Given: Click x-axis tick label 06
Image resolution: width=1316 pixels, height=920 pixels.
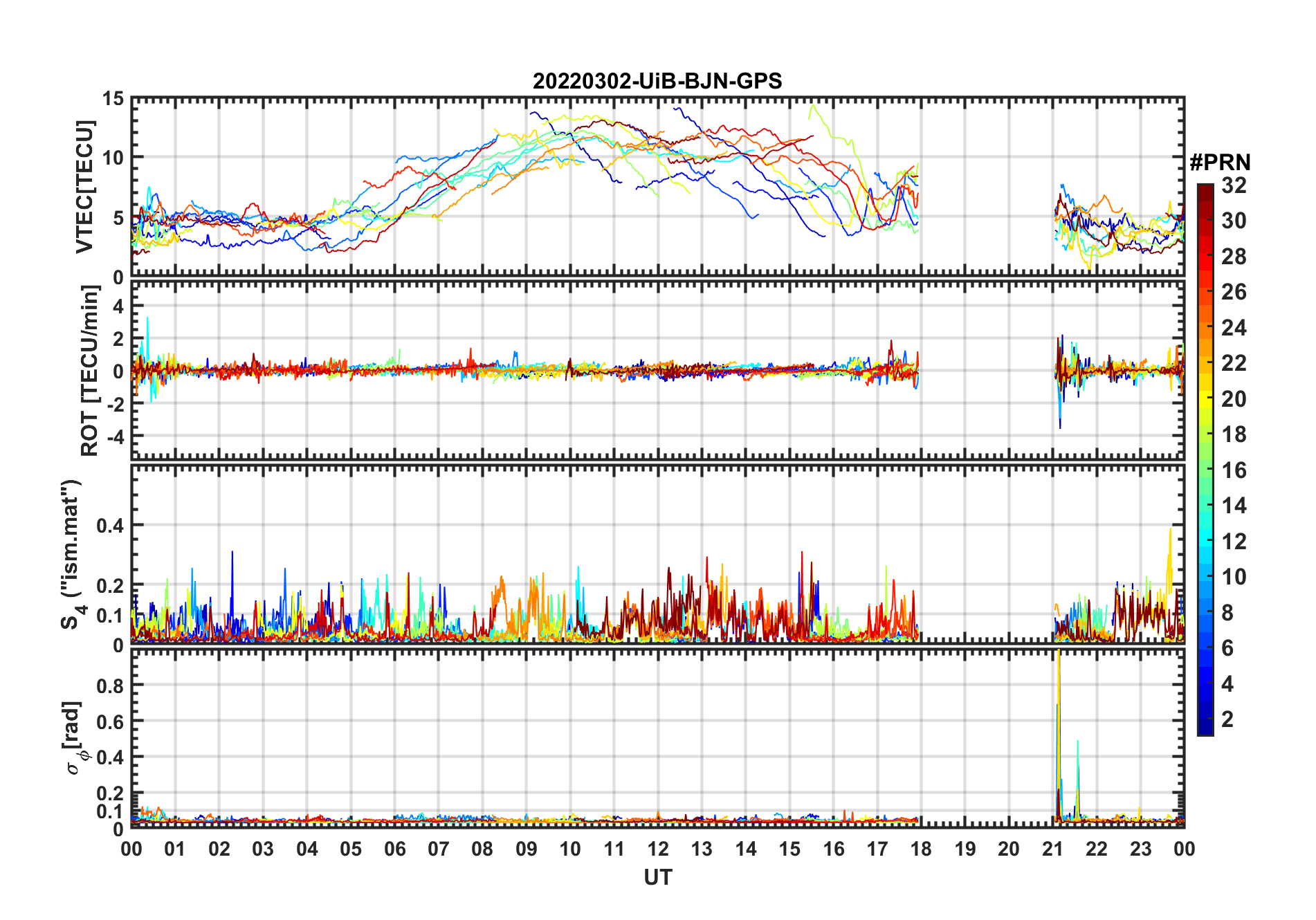Looking at the screenshot, I should coord(395,849).
